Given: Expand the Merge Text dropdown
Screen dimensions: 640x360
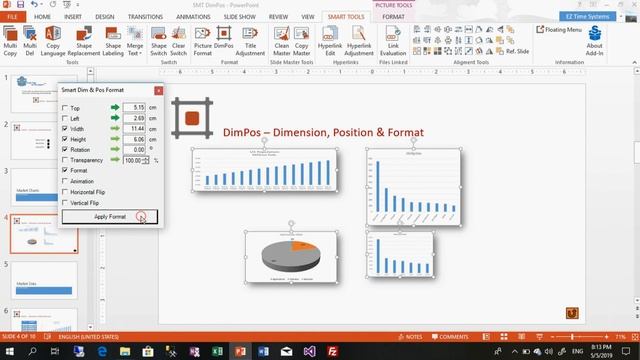Looking at the screenshot, I should coord(135,49).
